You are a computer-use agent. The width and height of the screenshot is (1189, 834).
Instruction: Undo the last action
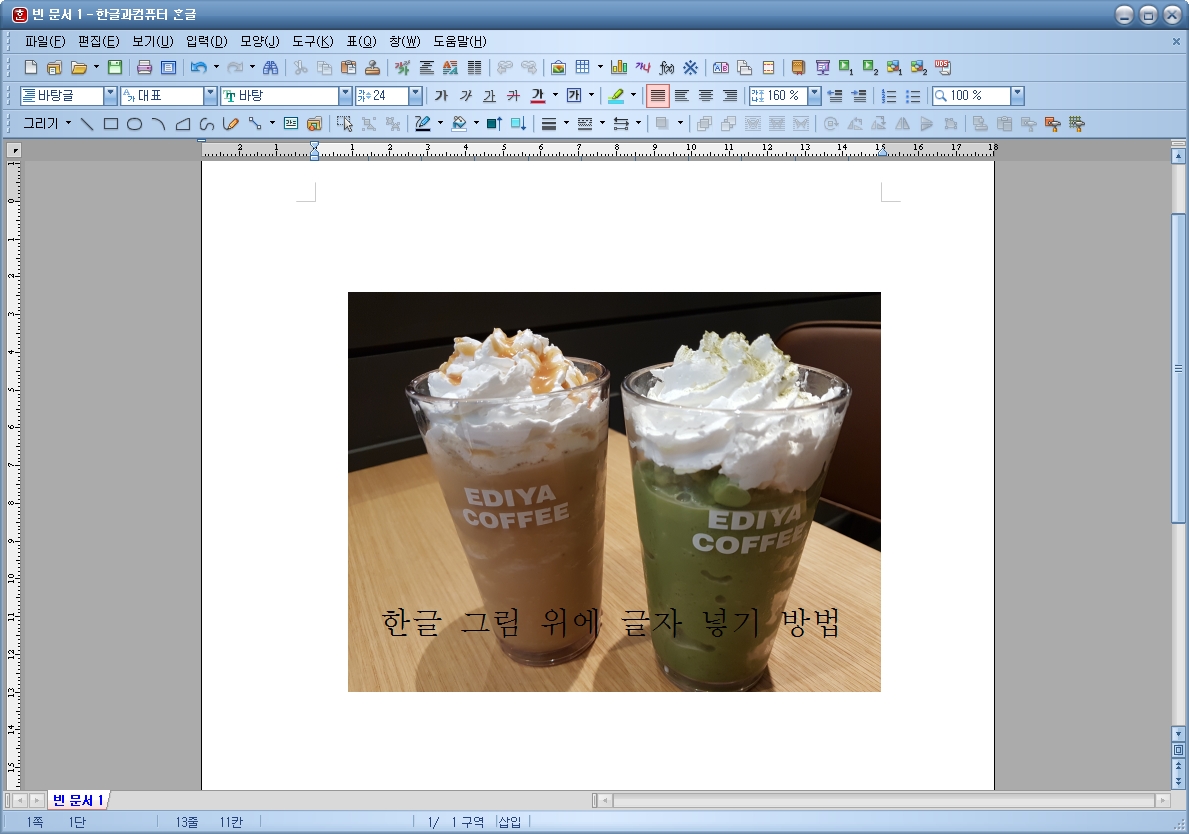[x=198, y=67]
